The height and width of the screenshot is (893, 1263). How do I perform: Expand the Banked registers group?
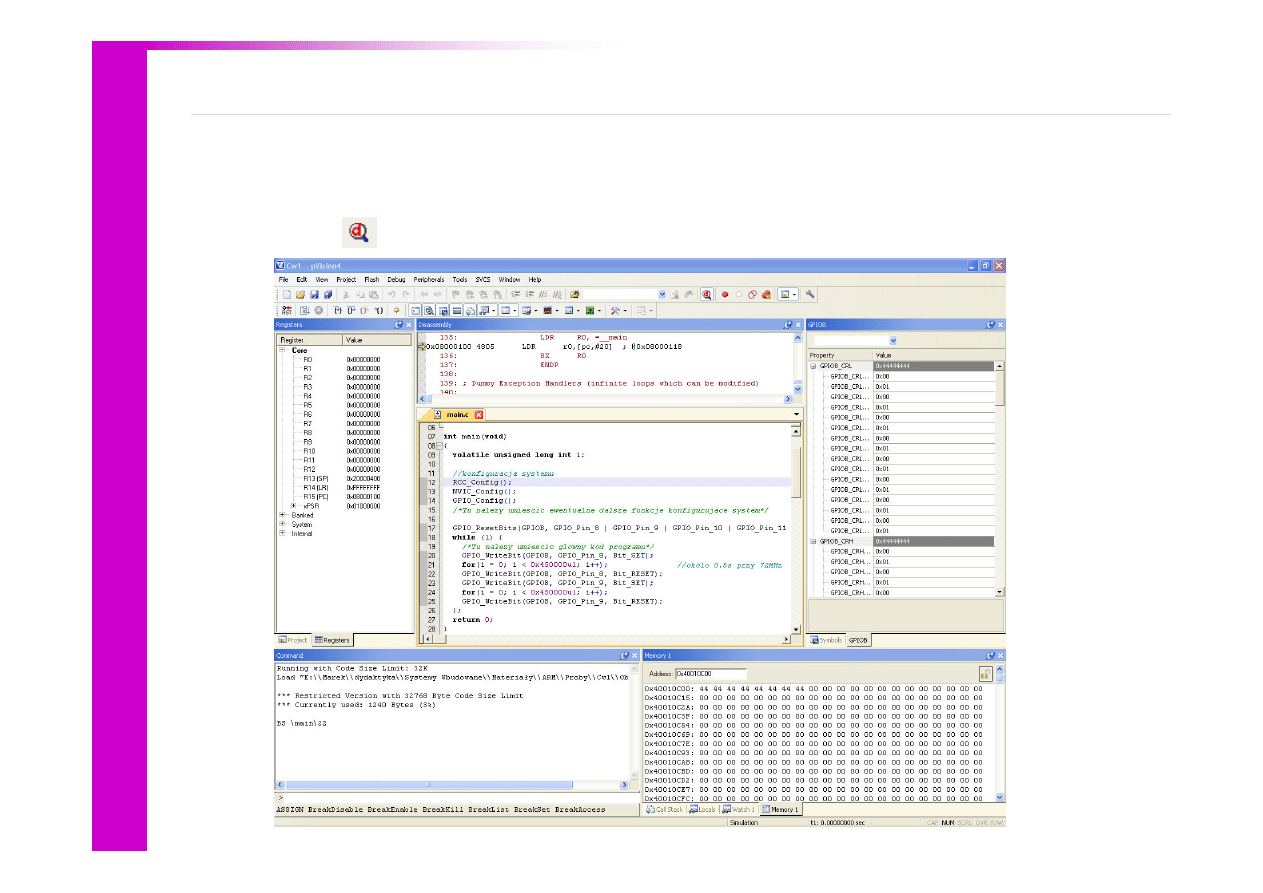[283, 515]
